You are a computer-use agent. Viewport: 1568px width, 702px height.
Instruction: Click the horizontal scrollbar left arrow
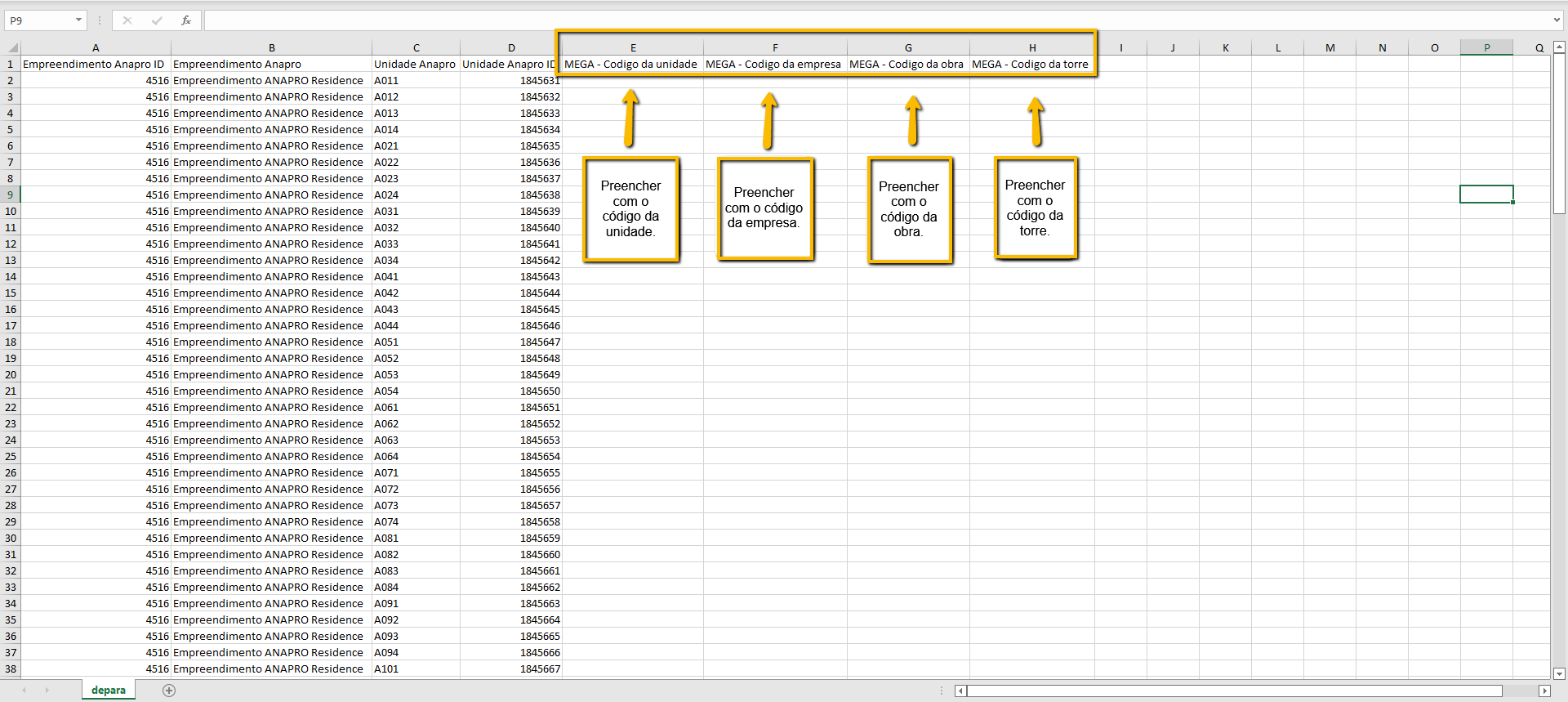point(961,691)
